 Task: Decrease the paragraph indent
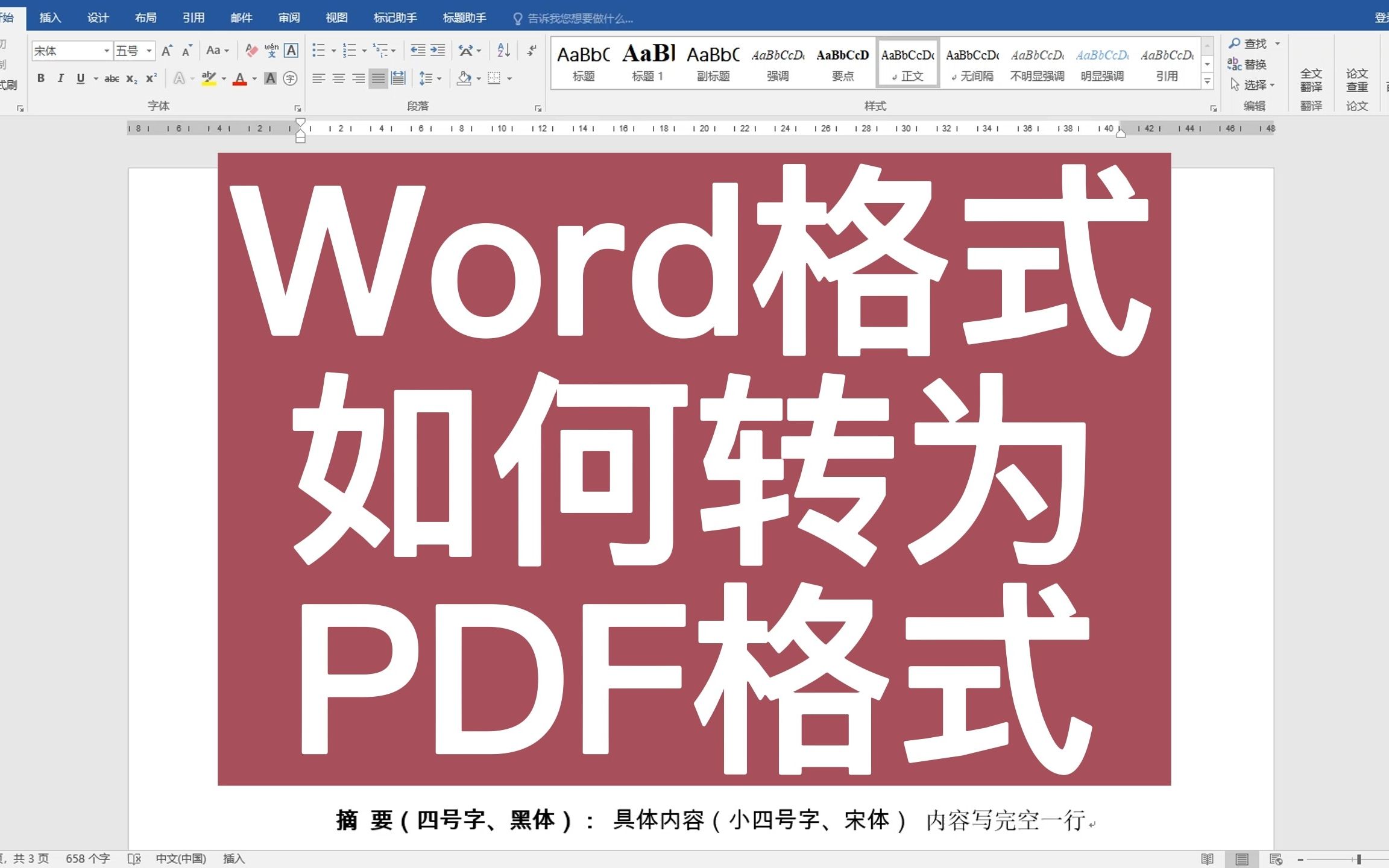click(418, 51)
